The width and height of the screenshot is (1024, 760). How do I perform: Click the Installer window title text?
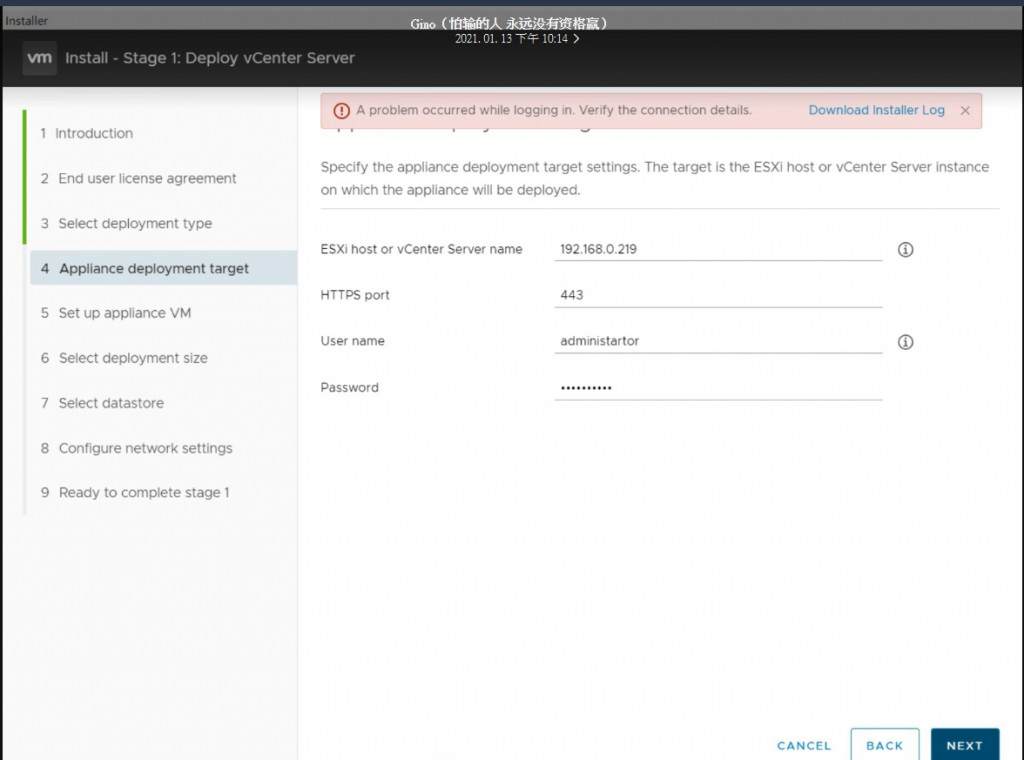pyautogui.click(x=27, y=21)
